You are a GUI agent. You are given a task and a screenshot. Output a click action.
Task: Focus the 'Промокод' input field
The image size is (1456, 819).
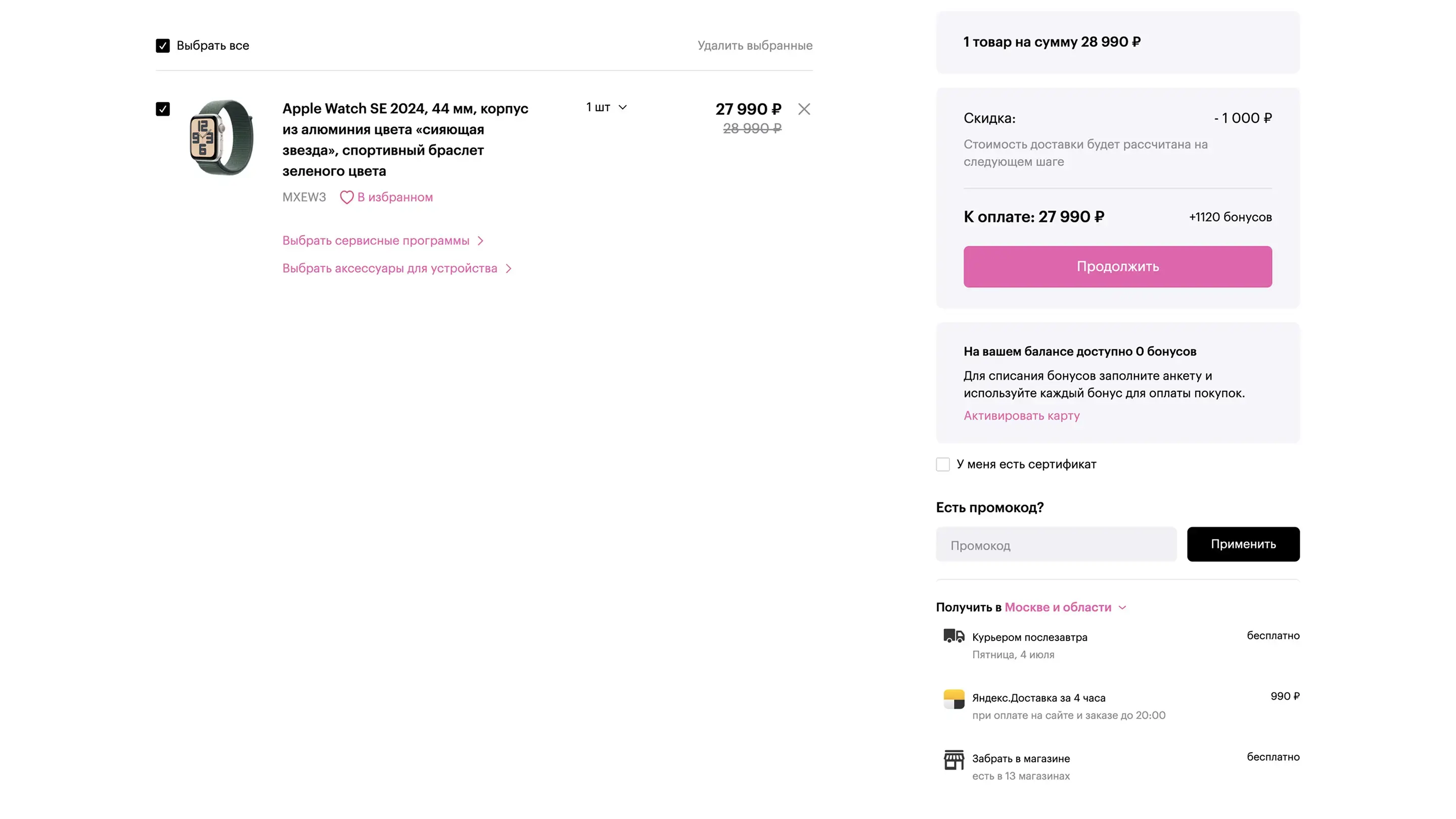click(1056, 545)
